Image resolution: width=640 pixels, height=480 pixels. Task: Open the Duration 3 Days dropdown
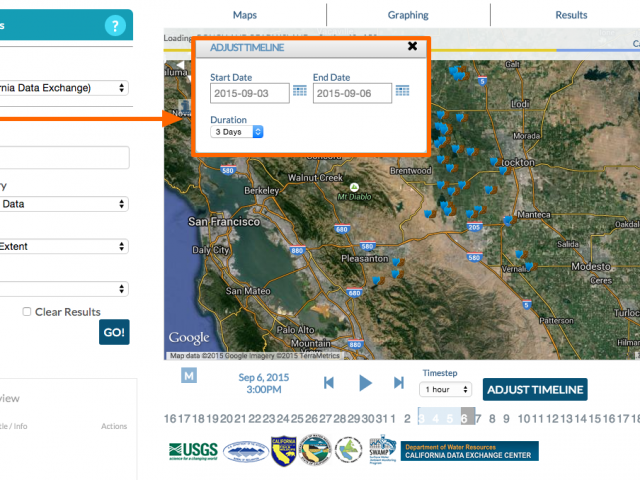point(237,132)
